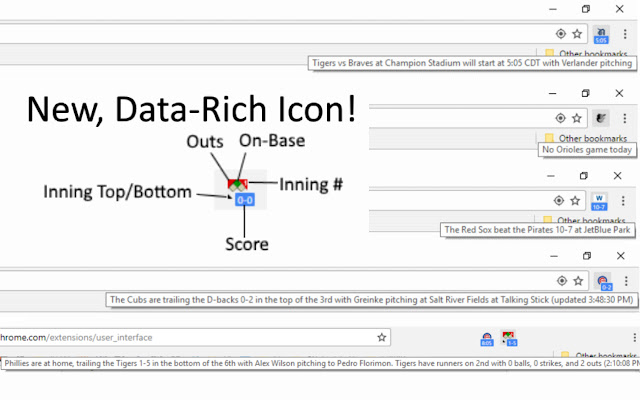Open Other bookmarks in the Orioles window
Viewport: 640px width, 400px height.
tap(586, 138)
